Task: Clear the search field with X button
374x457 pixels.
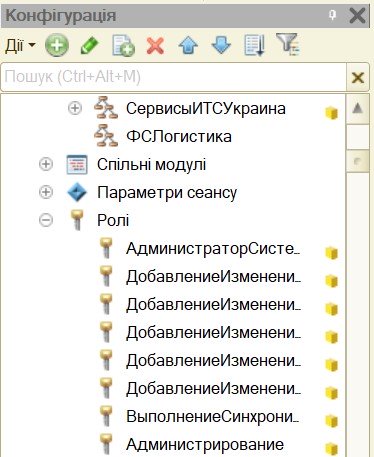Action: pyautogui.click(x=358, y=78)
